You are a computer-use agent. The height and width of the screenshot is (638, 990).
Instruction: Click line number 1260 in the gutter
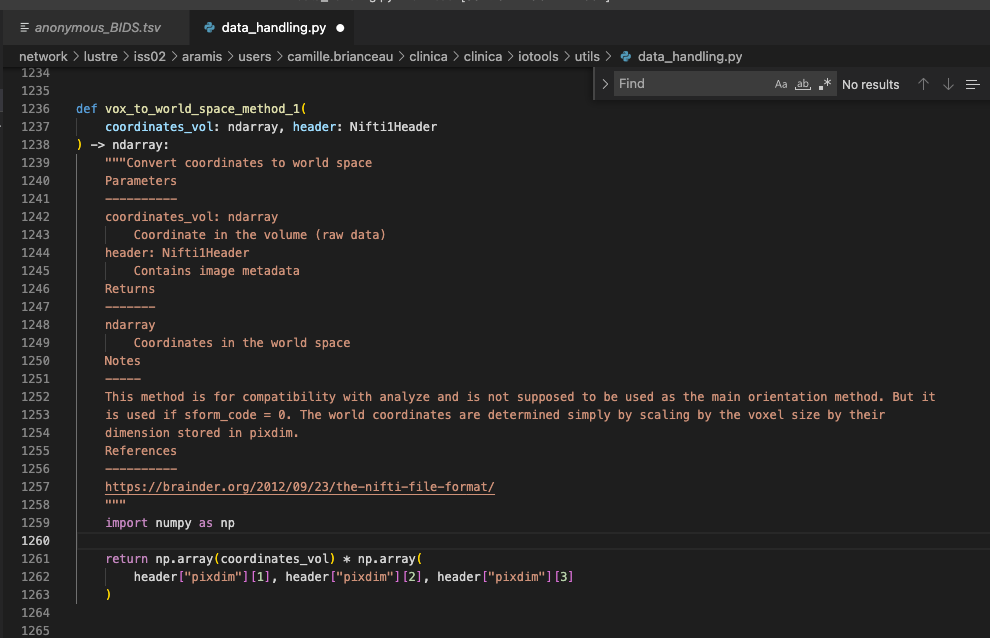coord(35,540)
